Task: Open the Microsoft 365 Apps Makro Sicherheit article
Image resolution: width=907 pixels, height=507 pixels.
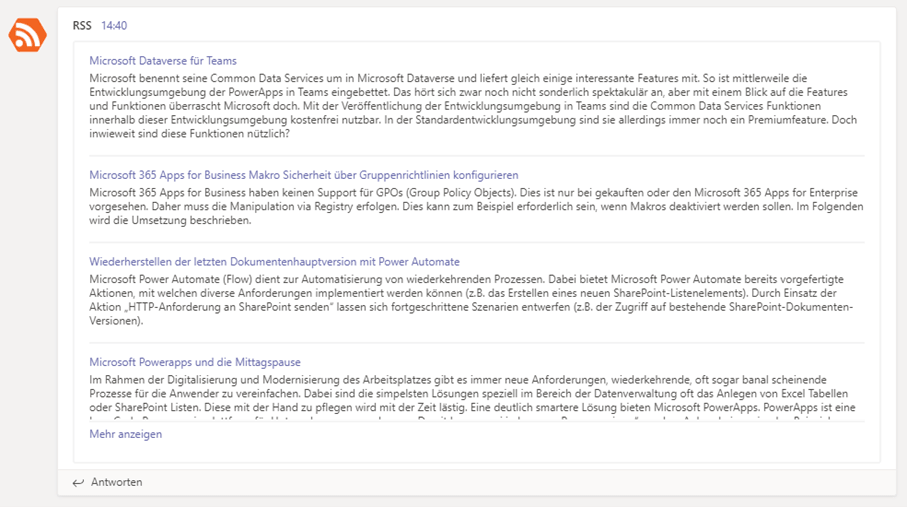Action: click(x=304, y=175)
